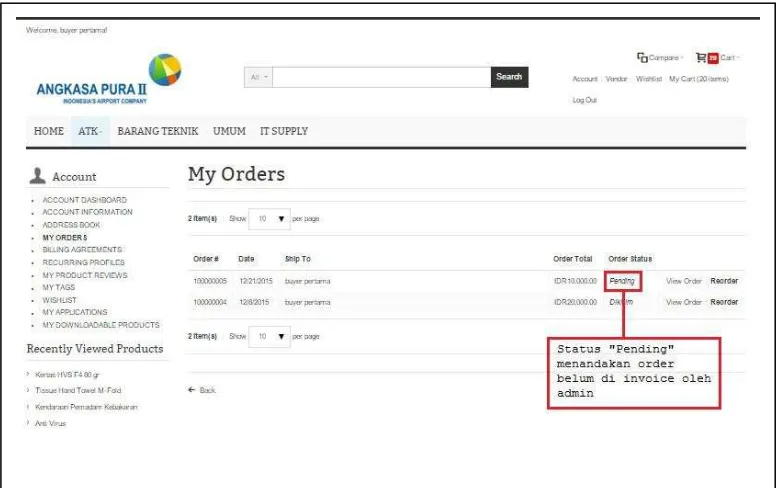780x488 pixels.
Task: Open Wishlist in sidebar
Action: (x=60, y=300)
